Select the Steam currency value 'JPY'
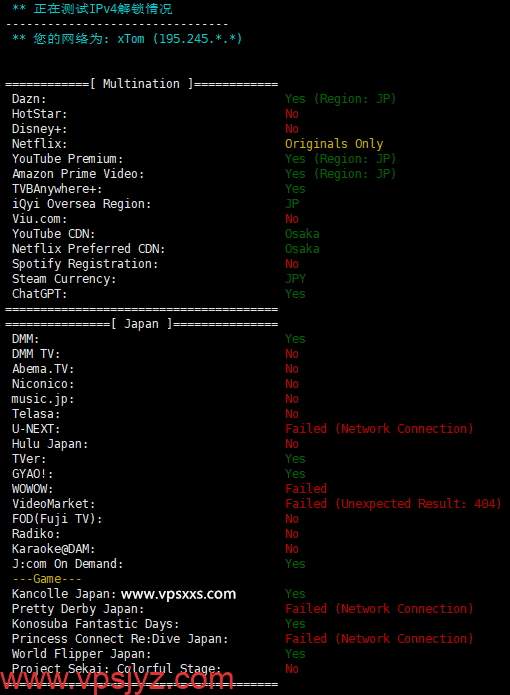The height and width of the screenshot is (695, 510). (x=296, y=279)
